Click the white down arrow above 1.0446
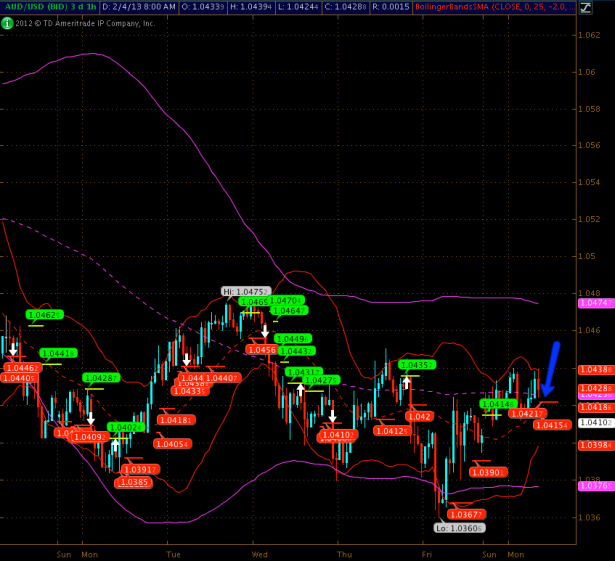This screenshot has height=561, width=615. [x=14, y=350]
